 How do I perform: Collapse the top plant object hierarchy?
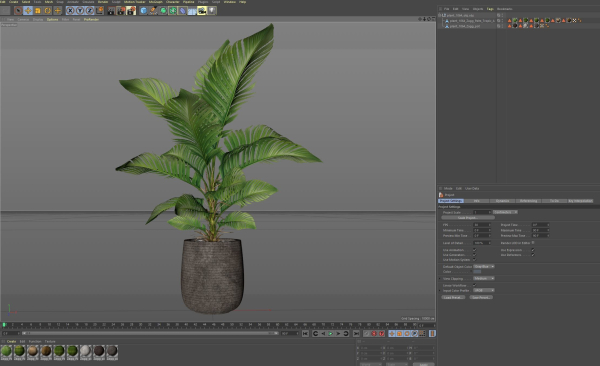[x=440, y=15]
